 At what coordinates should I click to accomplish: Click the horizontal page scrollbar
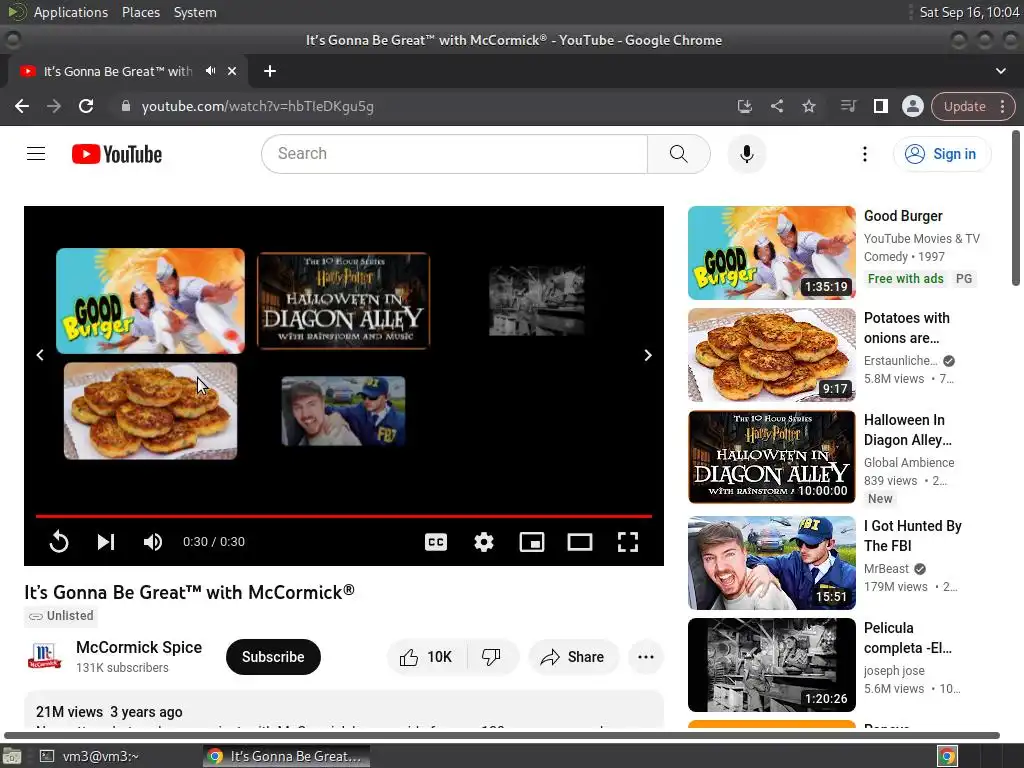[x=502, y=735]
